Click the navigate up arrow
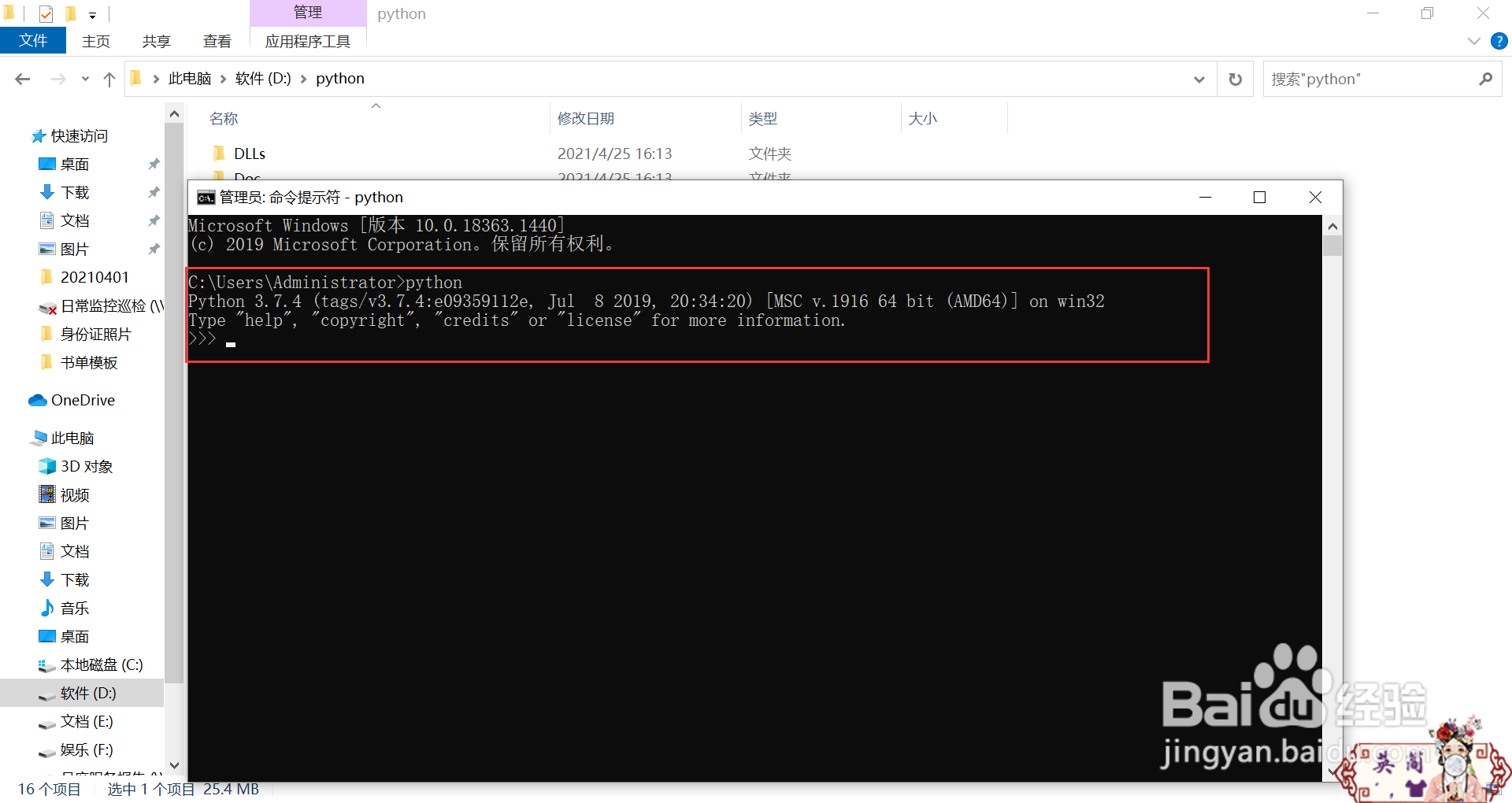Image resolution: width=1512 pixels, height=803 pixels. point(109,78)
